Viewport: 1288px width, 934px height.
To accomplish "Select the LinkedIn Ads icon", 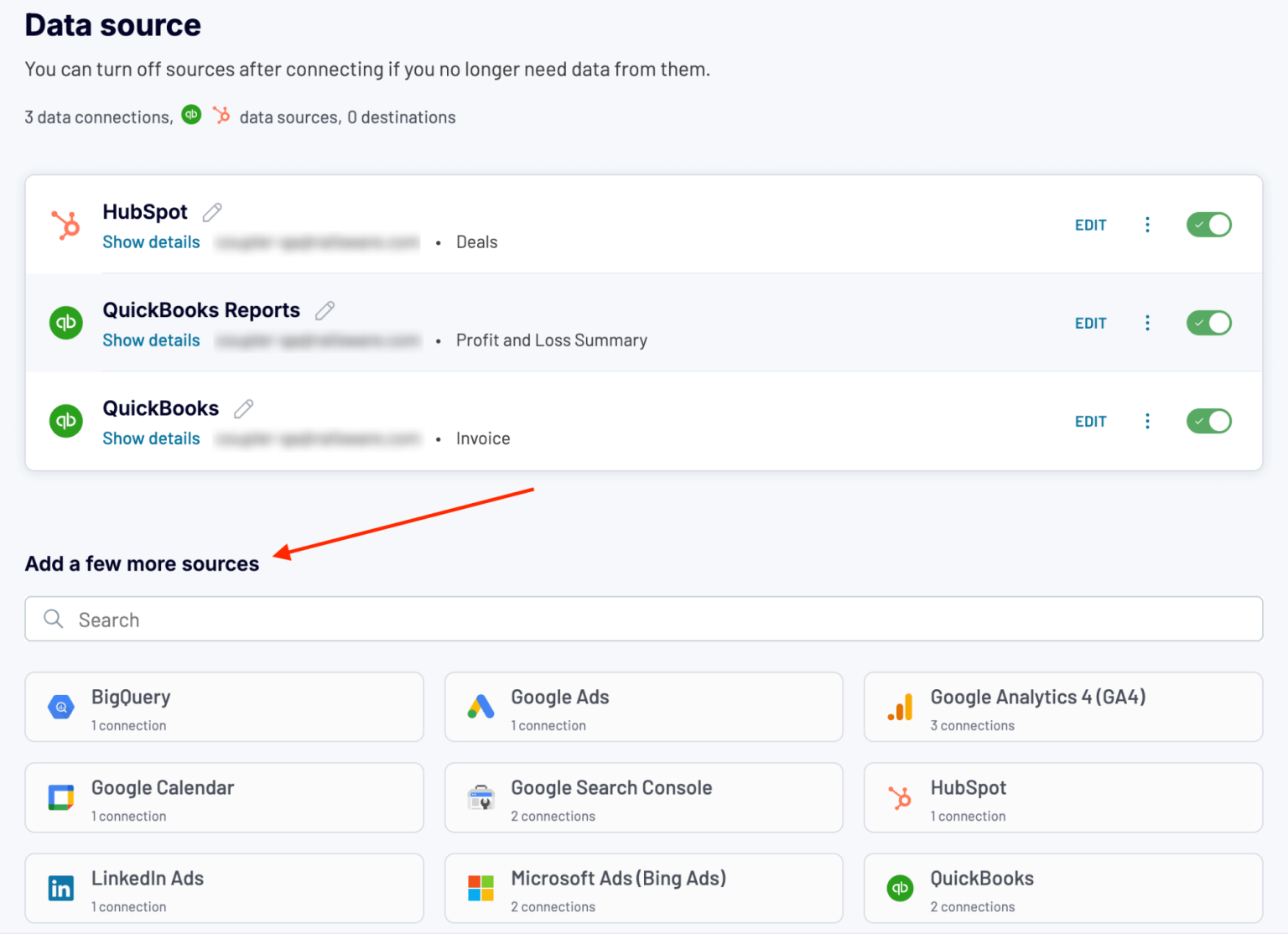I will click(x=60, y=888).
